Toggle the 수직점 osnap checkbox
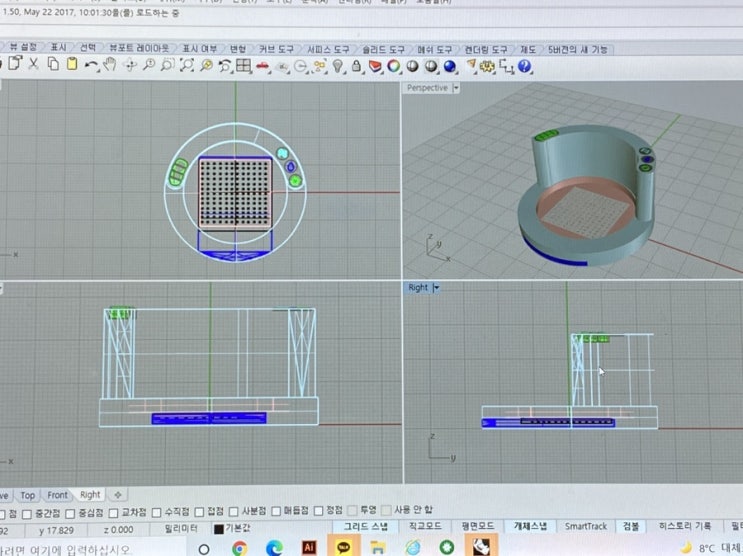The height and width of the screenshot is (556, 743). click(156, 512)
